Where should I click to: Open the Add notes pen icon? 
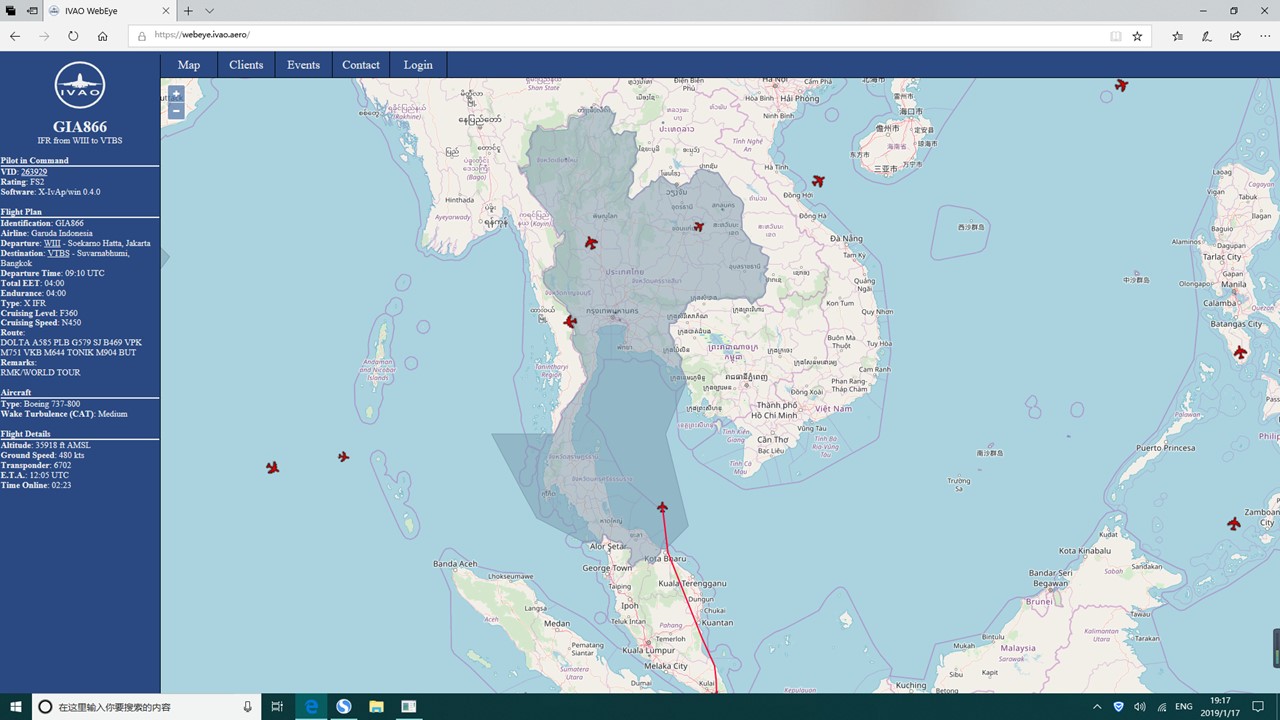[1207, 36]
